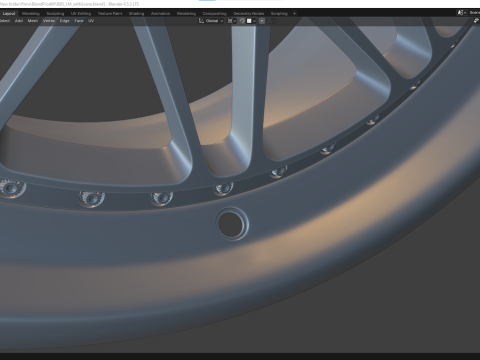Screen dimensions: 480x360
Task: Switch to the Layout workspace tab
Action: click(9, 14)
